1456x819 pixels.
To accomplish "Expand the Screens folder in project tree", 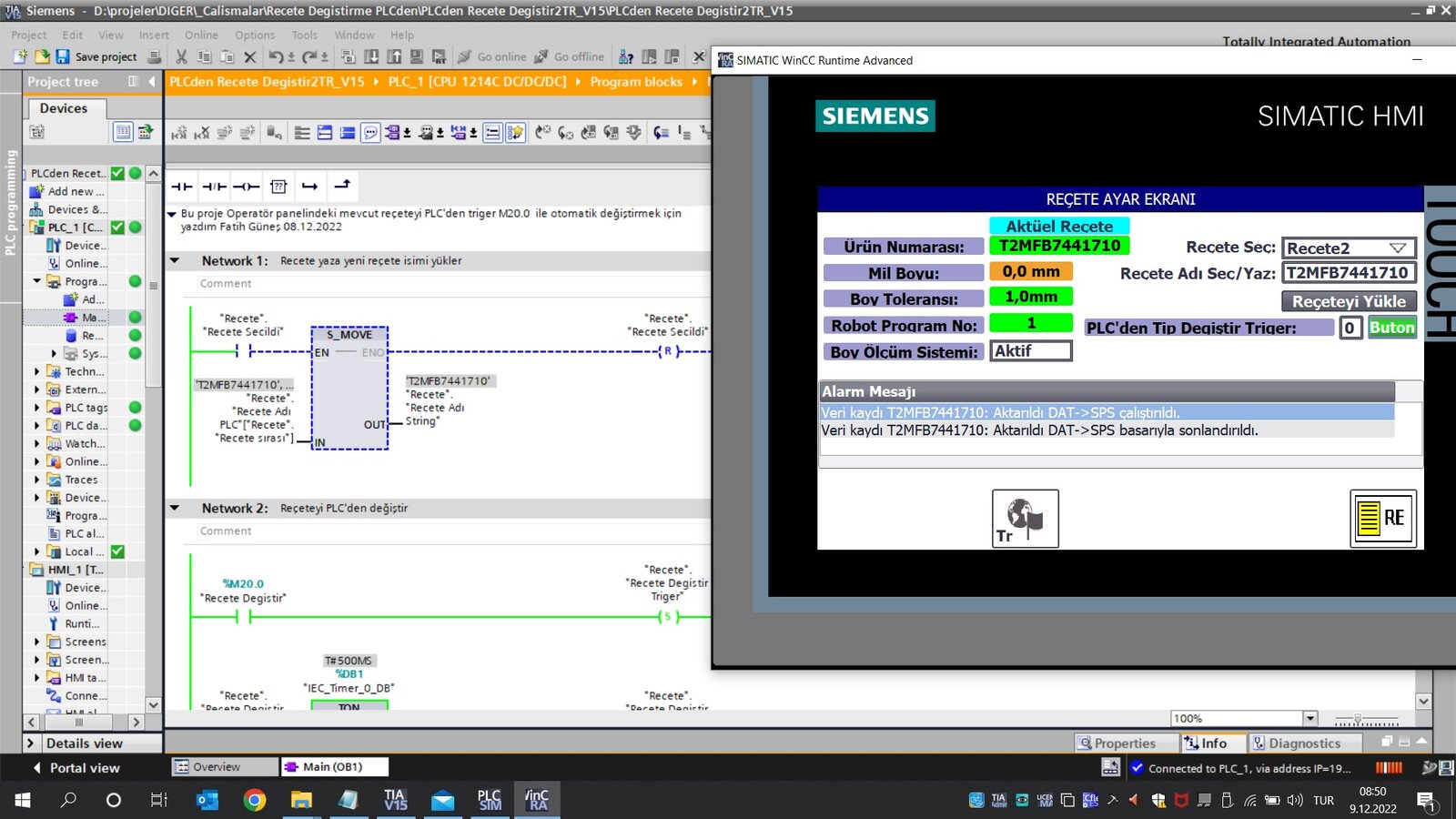I will (x=37, y=642).
